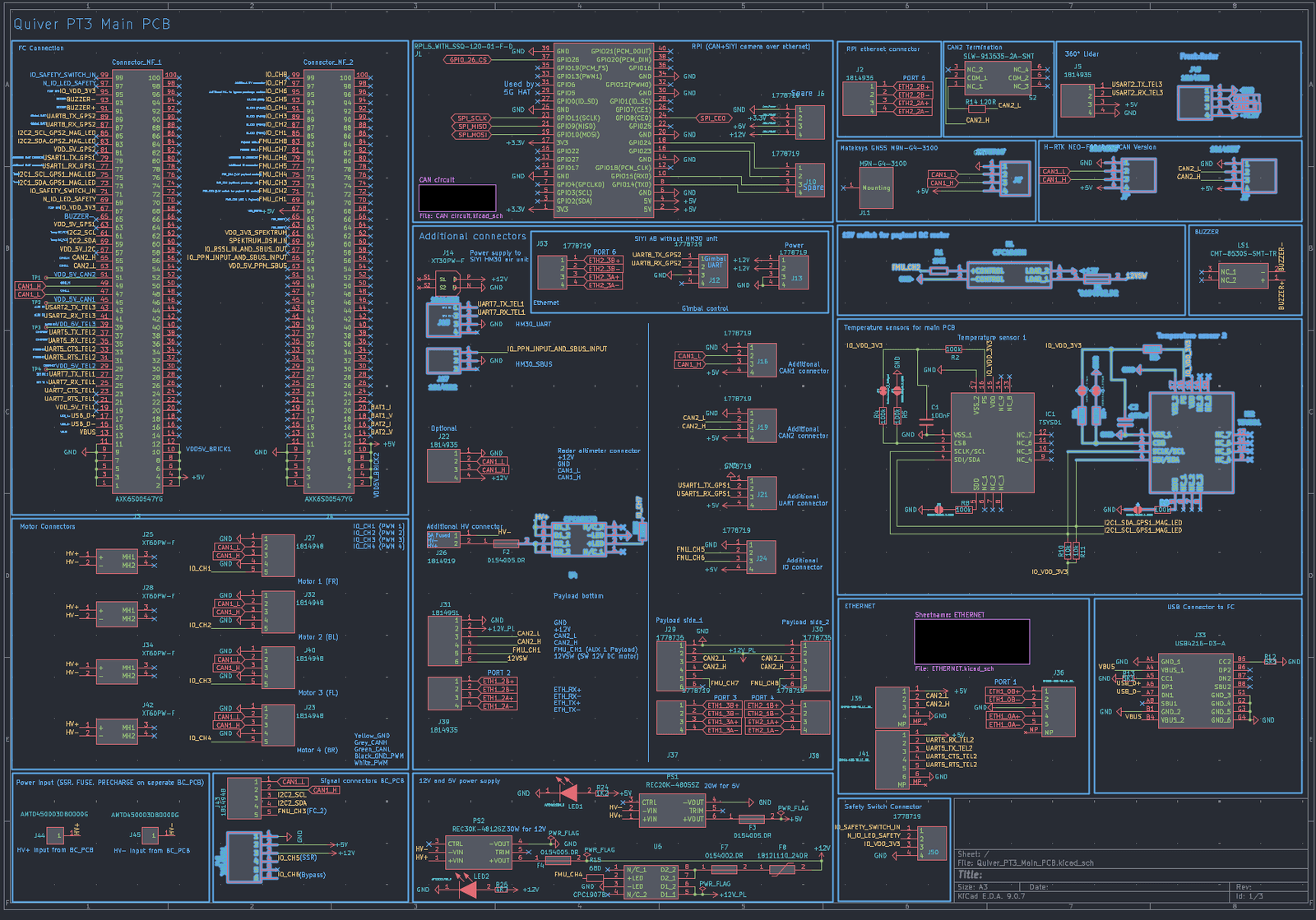Select the IC1 TSYS01 temperature sensor symbol
Image resolution: width=1316 pixels, height=920 pixels.
point(991,442)
